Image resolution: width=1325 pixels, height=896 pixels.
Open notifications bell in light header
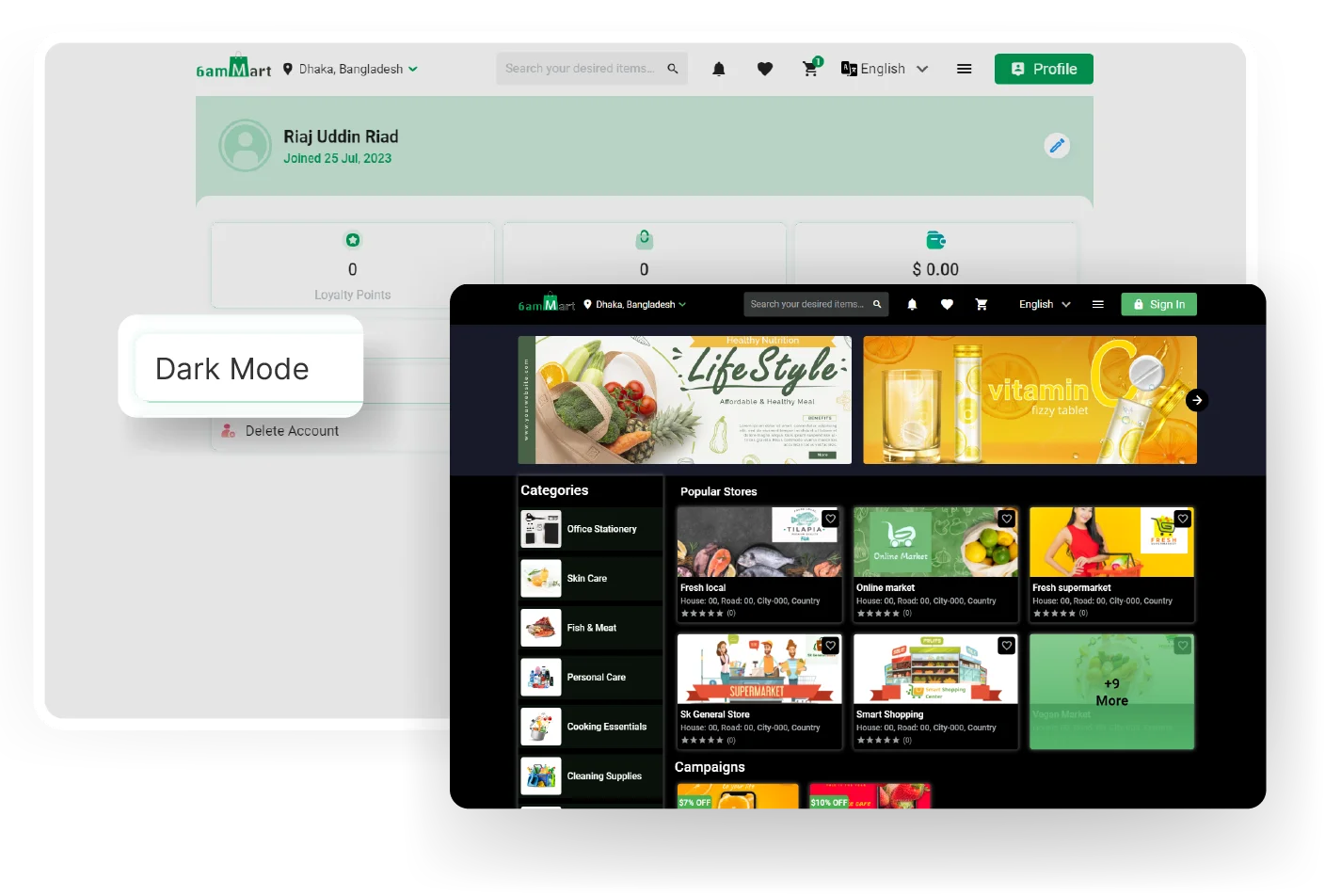tap(719, 69)
